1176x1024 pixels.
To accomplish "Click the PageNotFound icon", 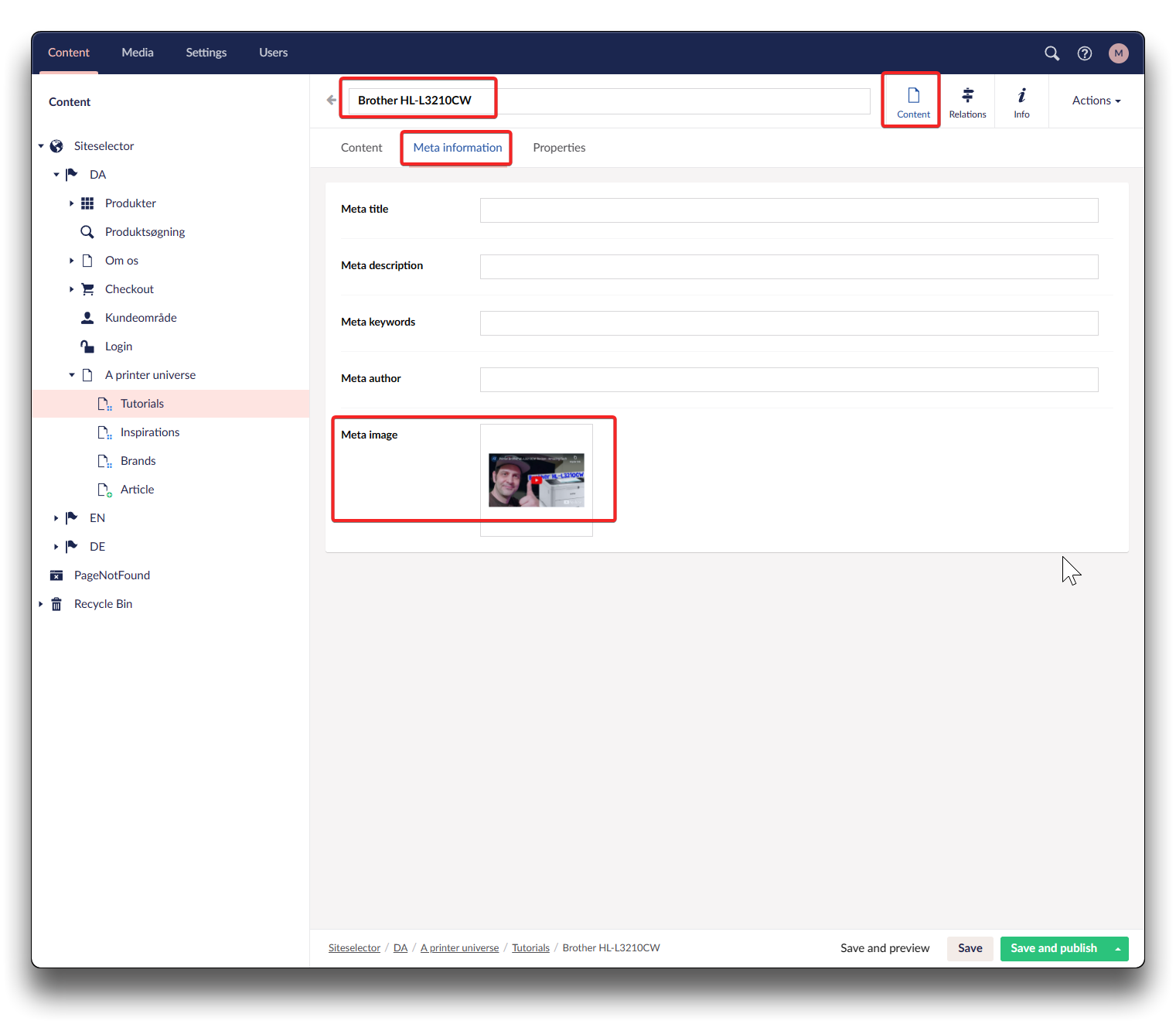I will (x=56, y=575).
